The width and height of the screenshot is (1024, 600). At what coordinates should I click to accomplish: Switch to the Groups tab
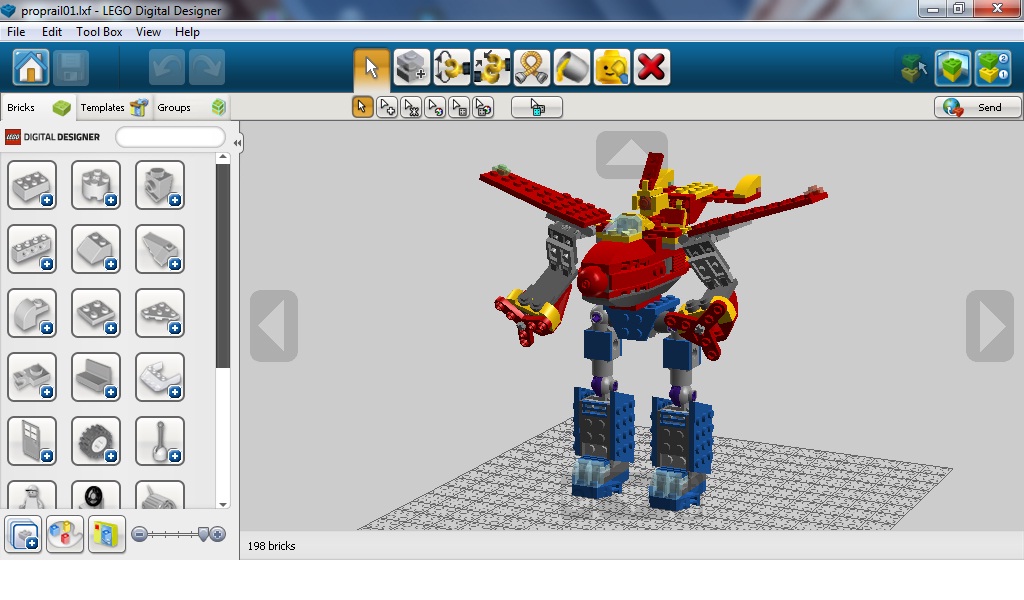[191, 107]
